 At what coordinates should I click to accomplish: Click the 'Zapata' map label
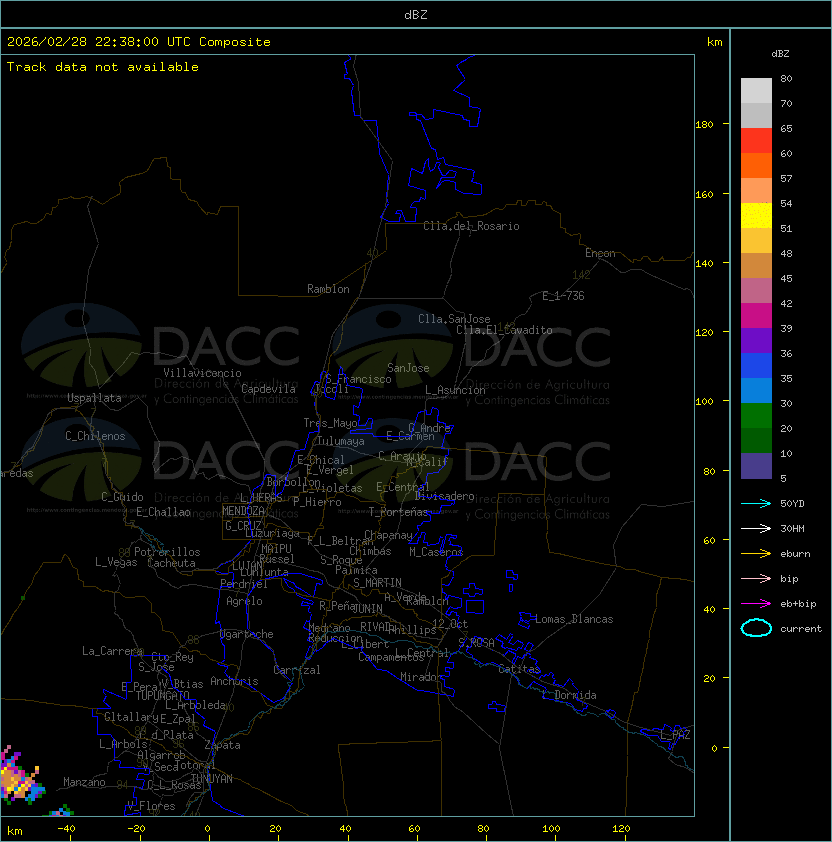click(x=222, y=745)
